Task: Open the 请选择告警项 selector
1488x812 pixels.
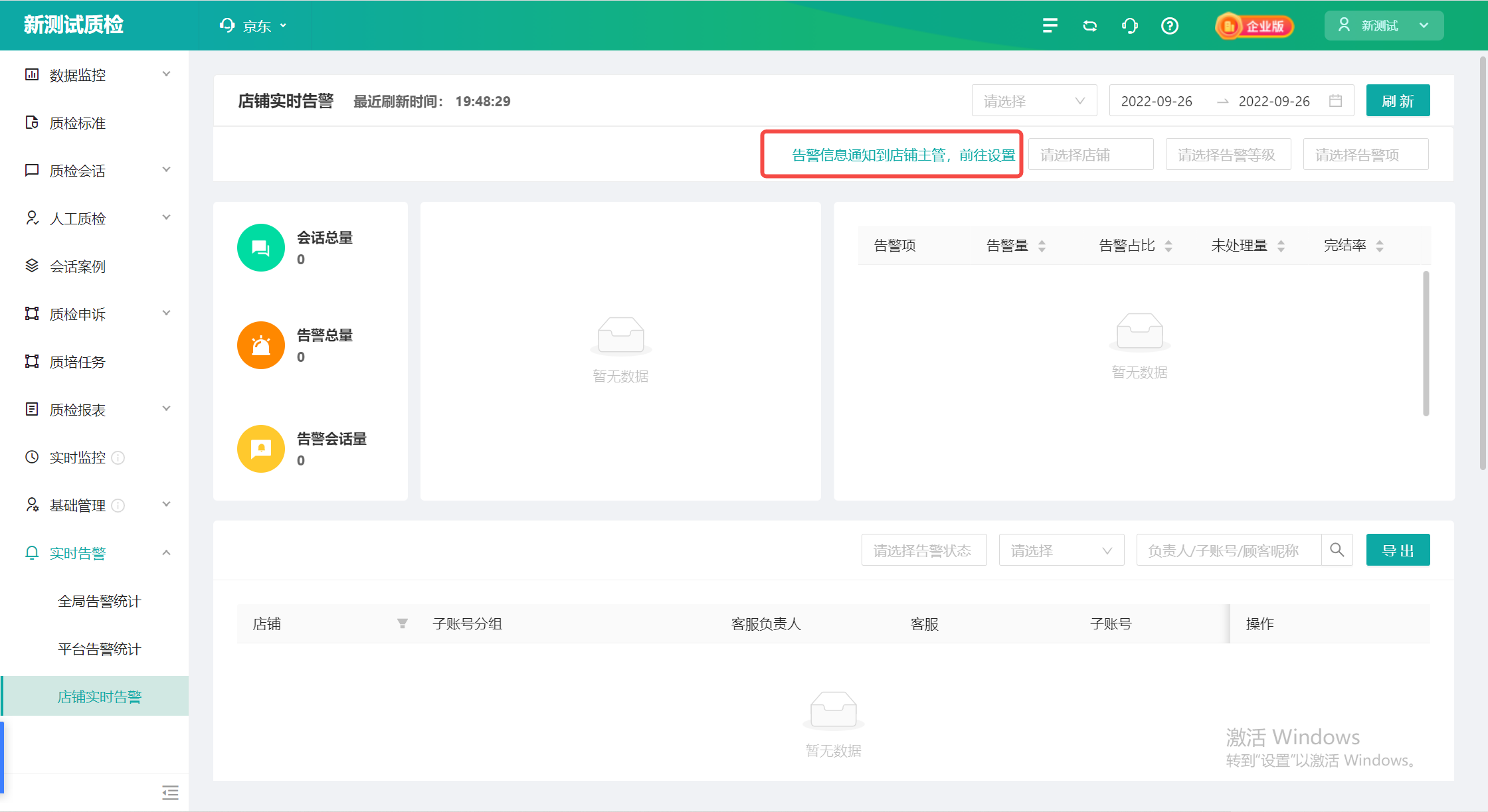Action: coord(1366,155)
